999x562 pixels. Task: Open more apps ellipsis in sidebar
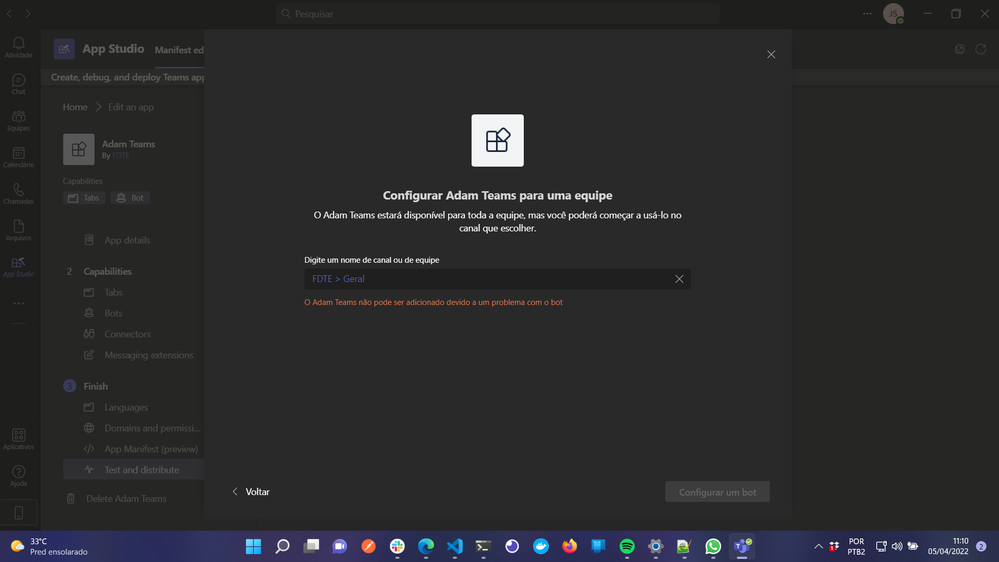coord(18,303)
